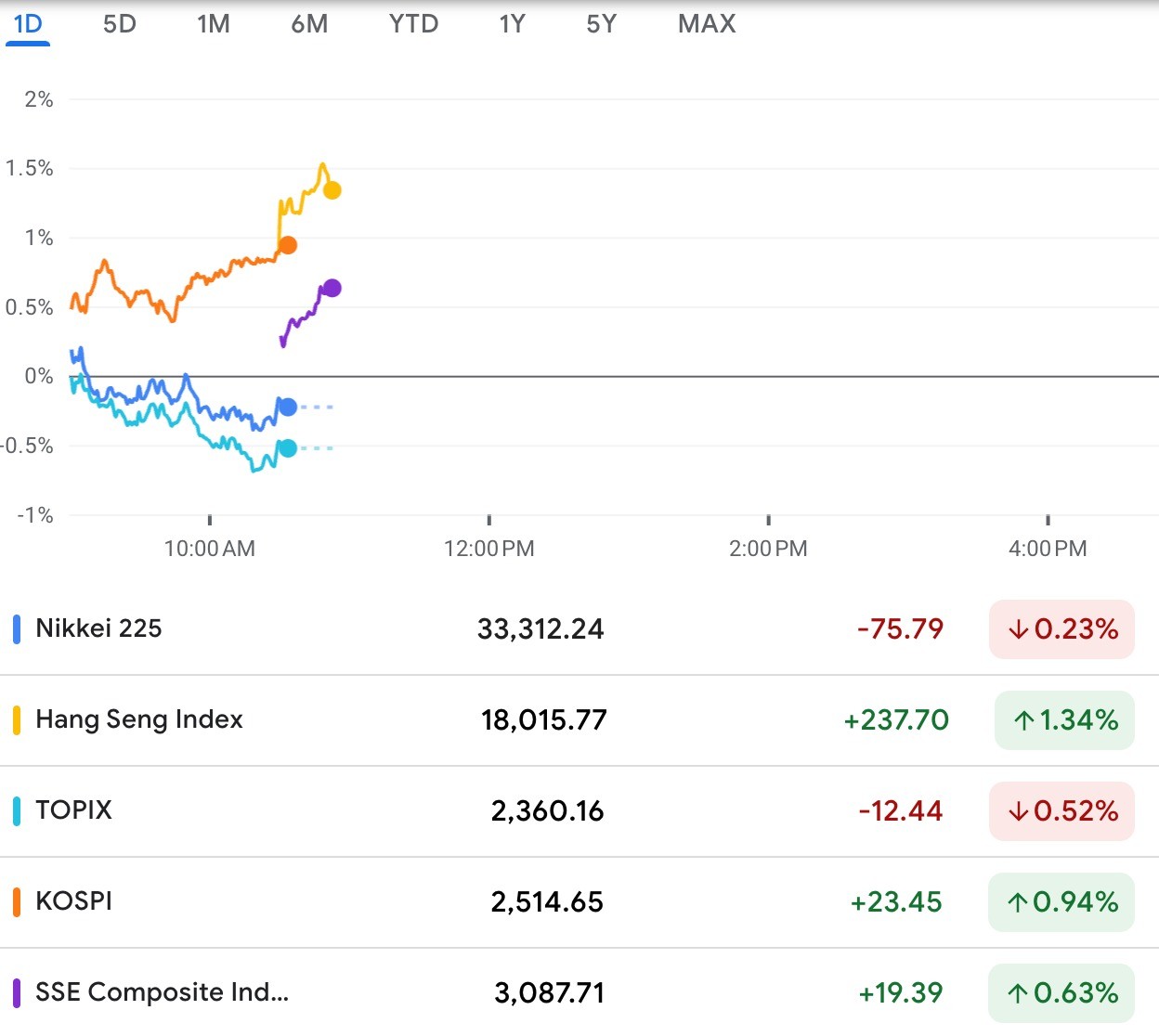The height and width of the screenshot is (1036, 1159).
Task: Switch to the MAX range tab
Action: (x=707, y=24)
